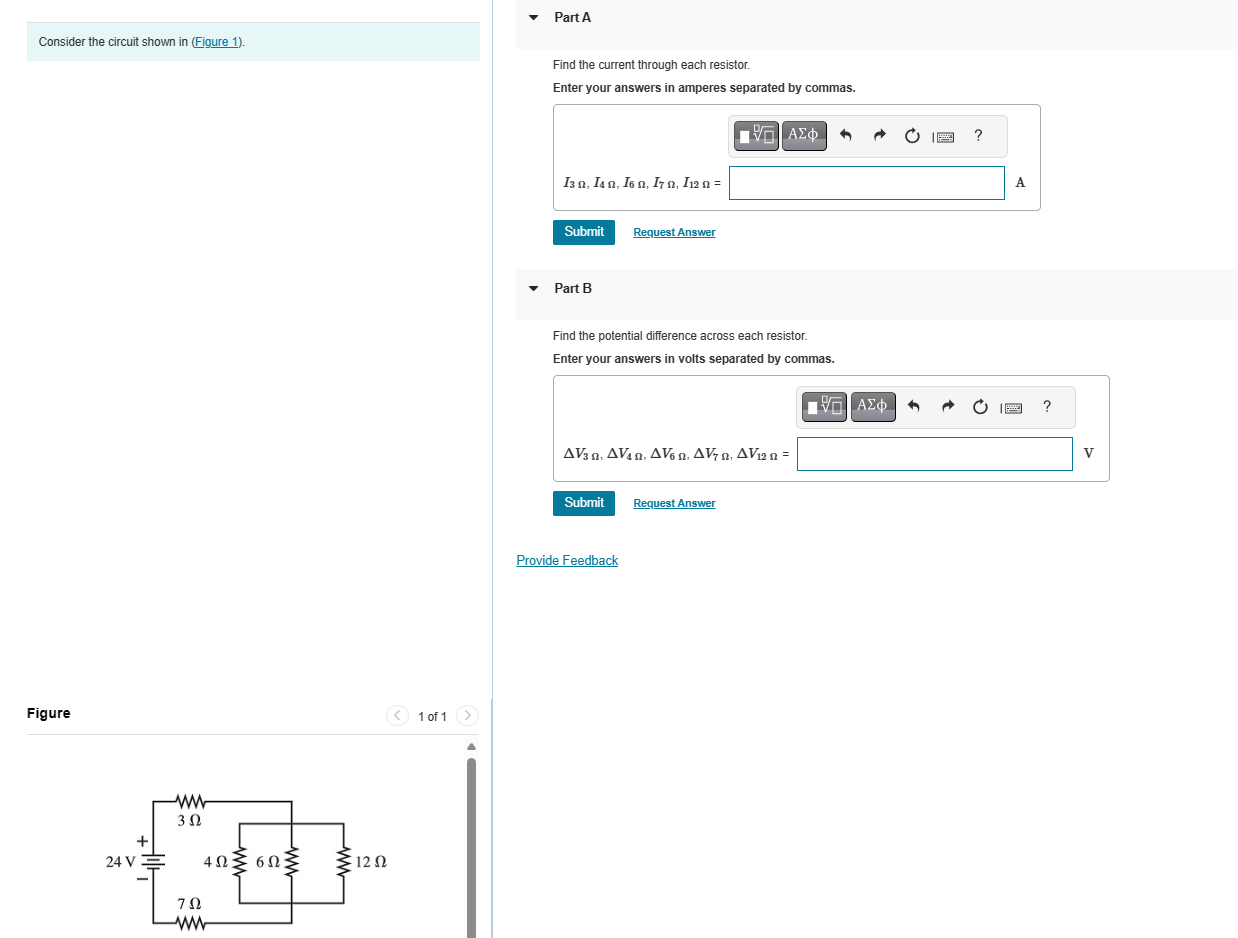The height and width of the screenshot is (938, 1238).
Task: Open the math template icon in Part B
Action: click(823, 407)
